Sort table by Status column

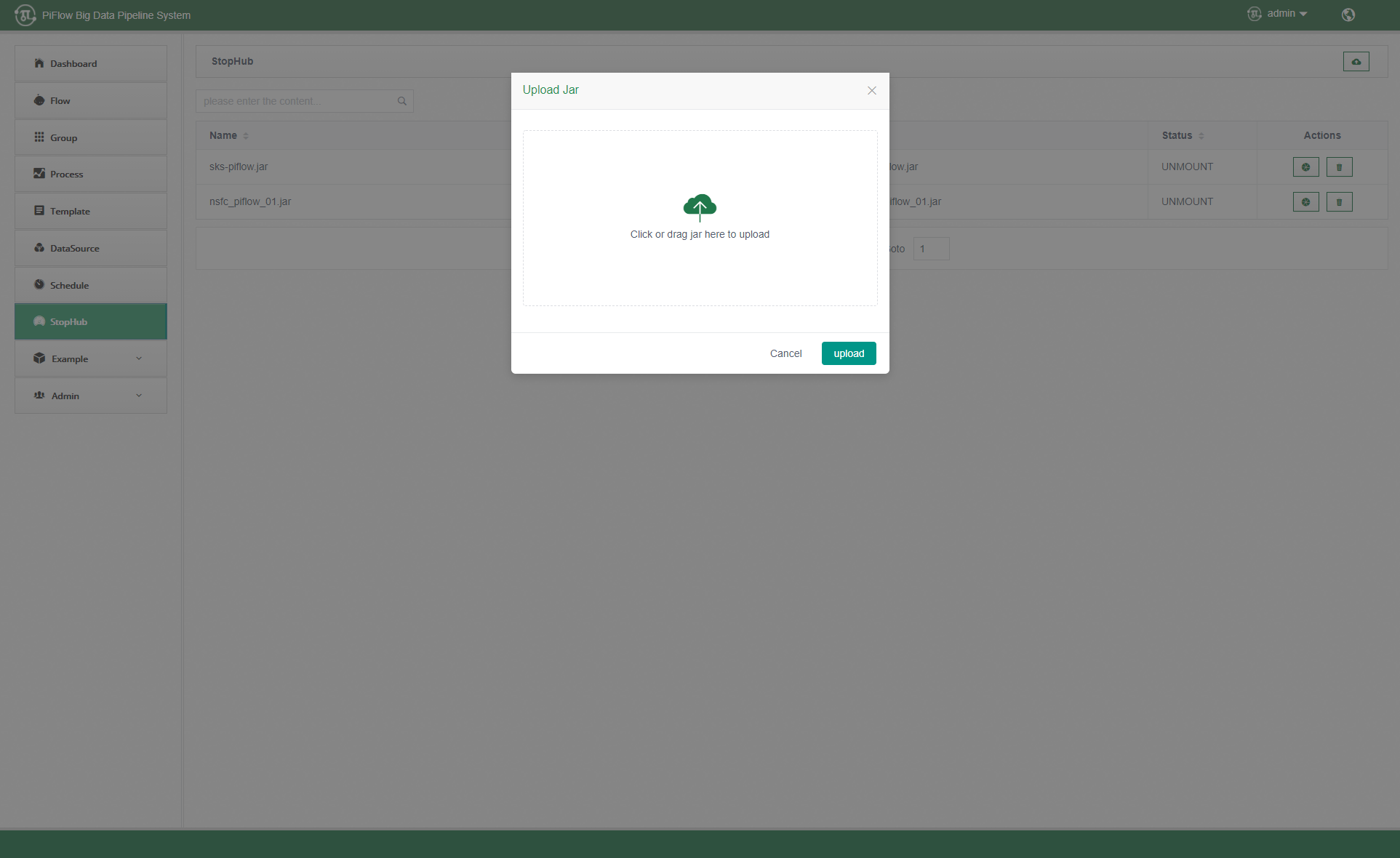click(x=1201, y=136)
